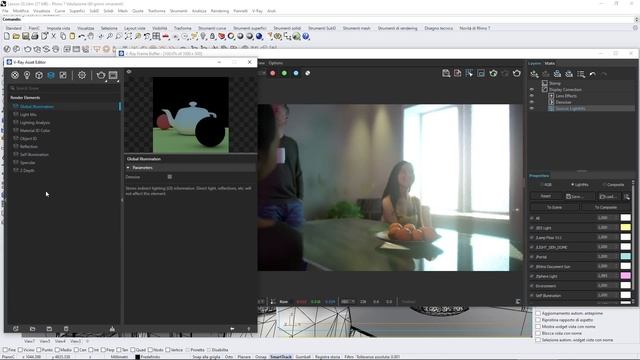Select Reflection in Render Elements list
The height and width of the screenshot is (360, 640).
point(29,147)
